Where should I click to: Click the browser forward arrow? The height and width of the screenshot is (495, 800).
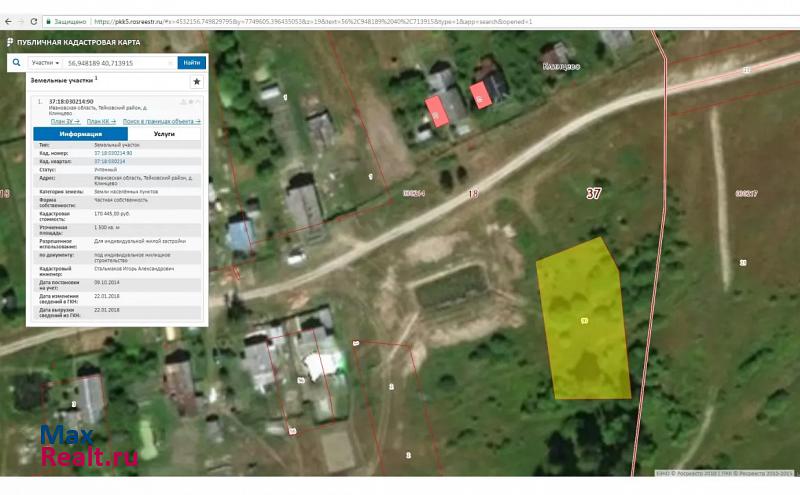[x=20, y=21]
